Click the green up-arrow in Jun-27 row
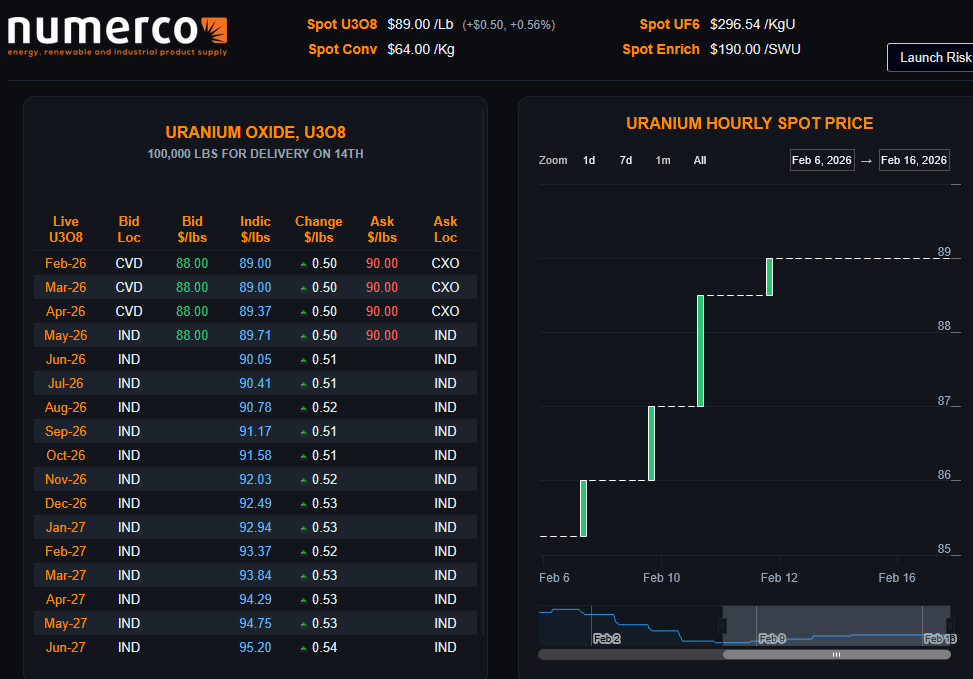 (303, 649)
